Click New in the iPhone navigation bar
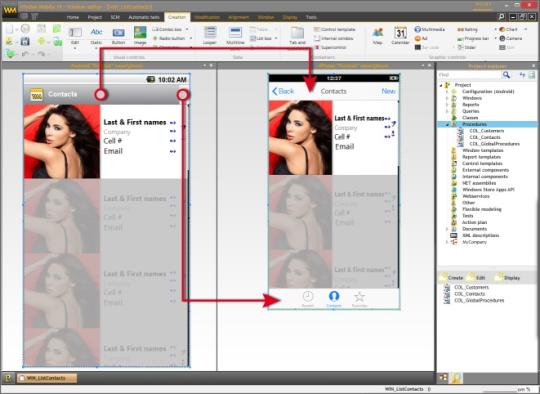This screenshot has height=394, width=540. (x=388, y=91)
